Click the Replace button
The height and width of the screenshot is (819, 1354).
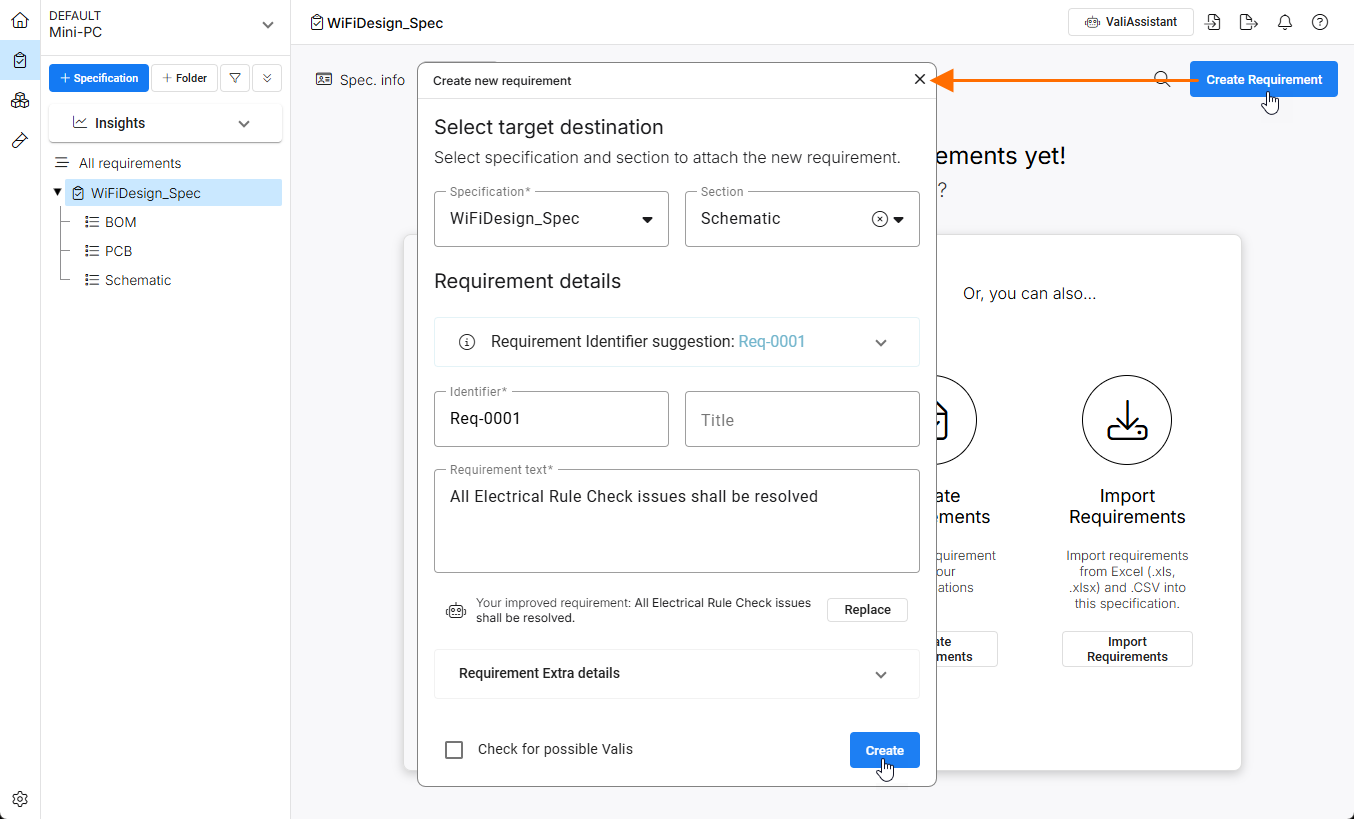coord(867,610)
